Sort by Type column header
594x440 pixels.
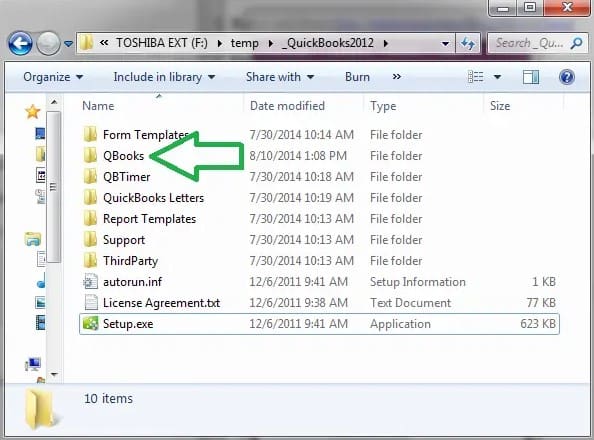tap(383, 106)
